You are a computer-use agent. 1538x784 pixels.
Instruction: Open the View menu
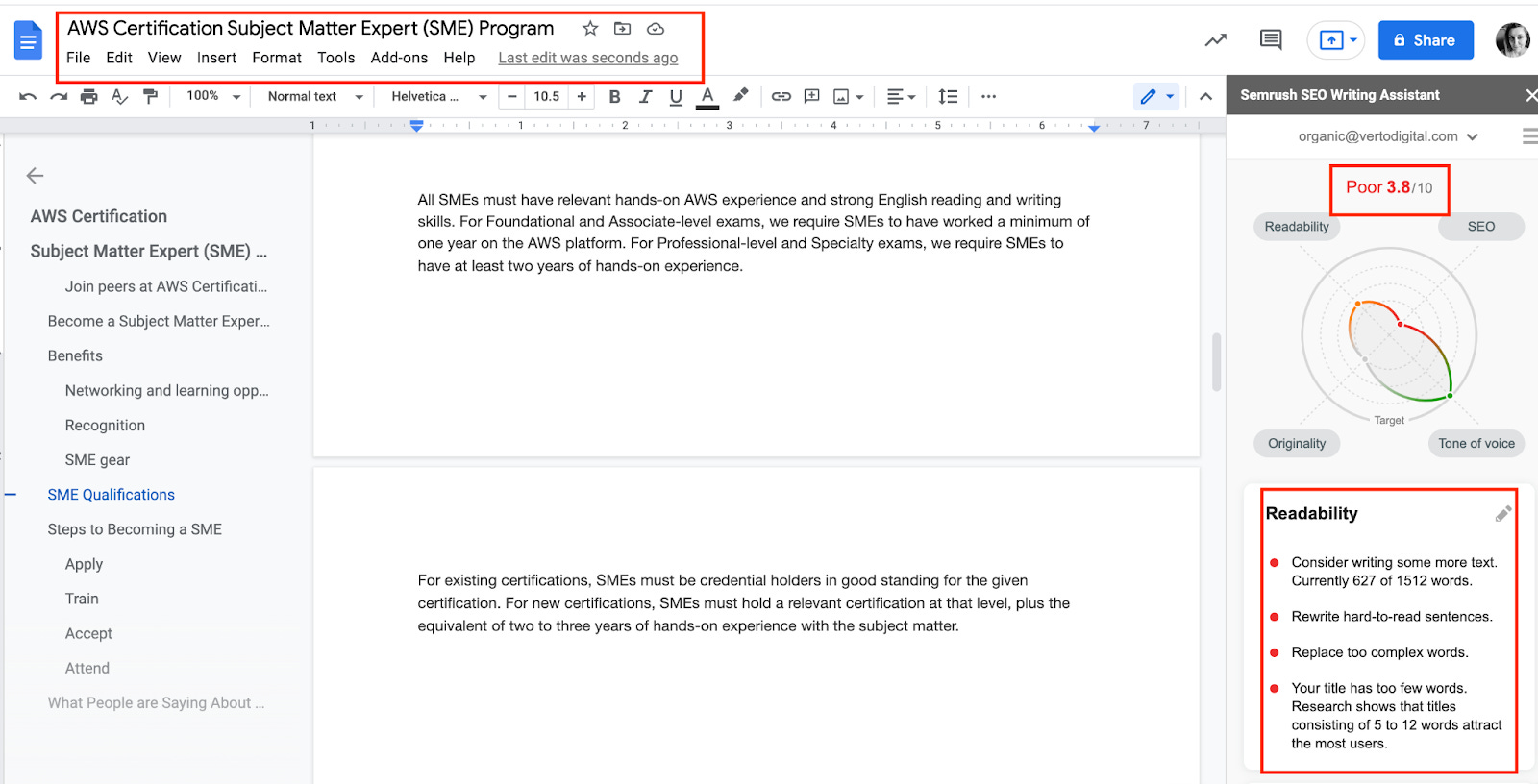(164, 58)
